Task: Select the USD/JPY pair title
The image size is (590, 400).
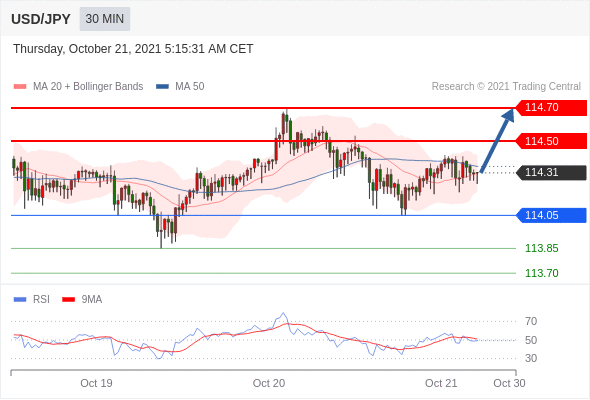Action: tap(41, 19)
